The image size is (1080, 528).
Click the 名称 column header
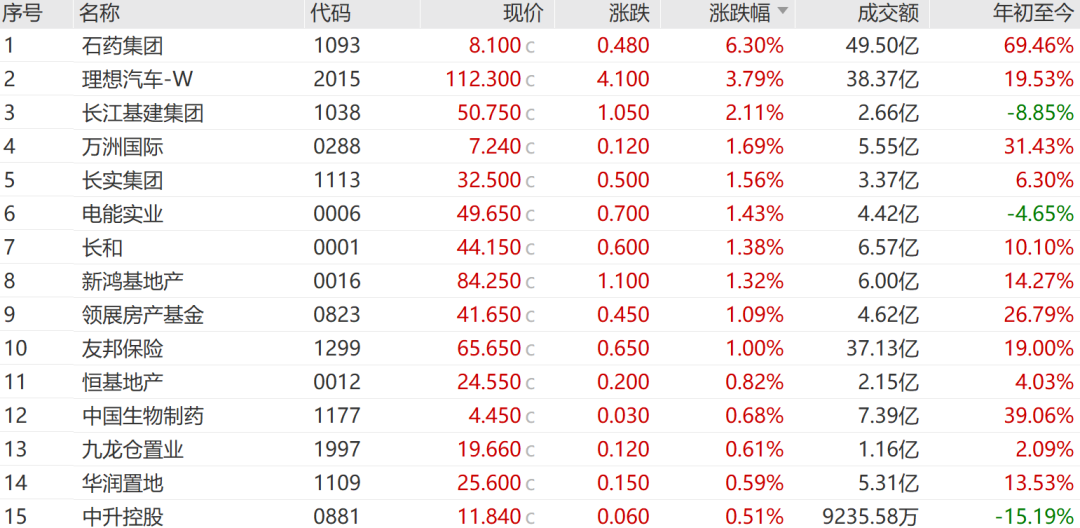point(102,13)
